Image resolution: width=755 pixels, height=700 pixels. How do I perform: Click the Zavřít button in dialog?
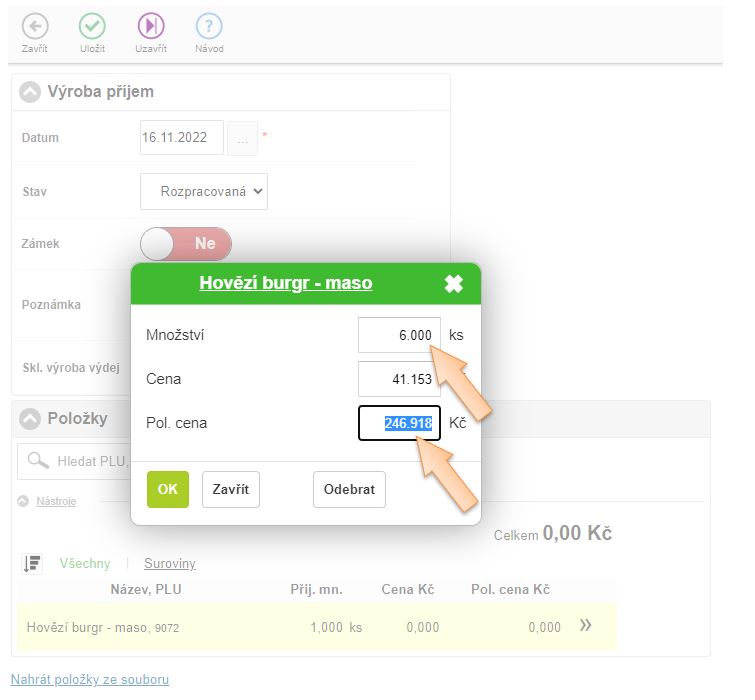tap(231, 490)
